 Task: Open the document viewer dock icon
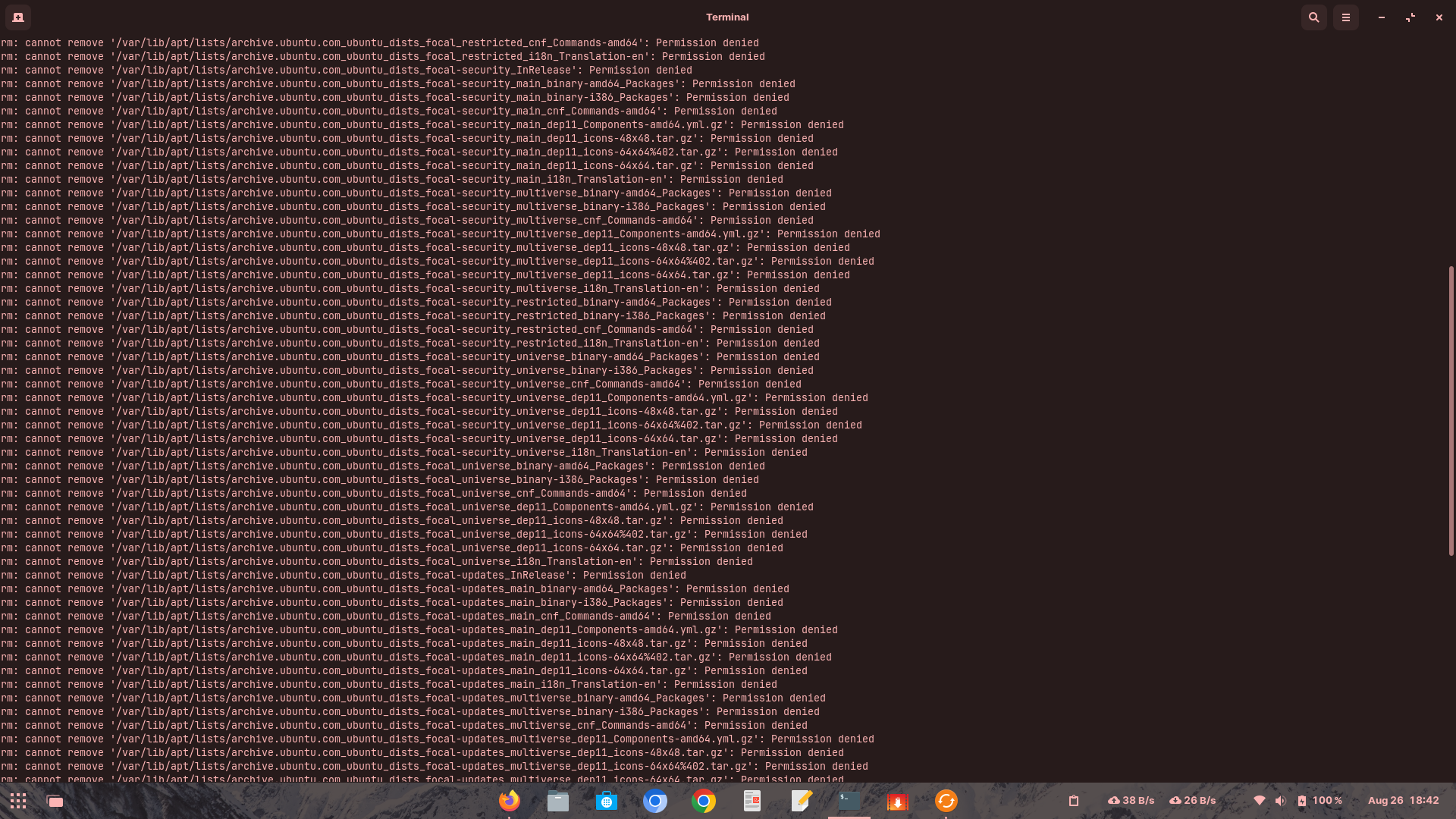[752, 801]
